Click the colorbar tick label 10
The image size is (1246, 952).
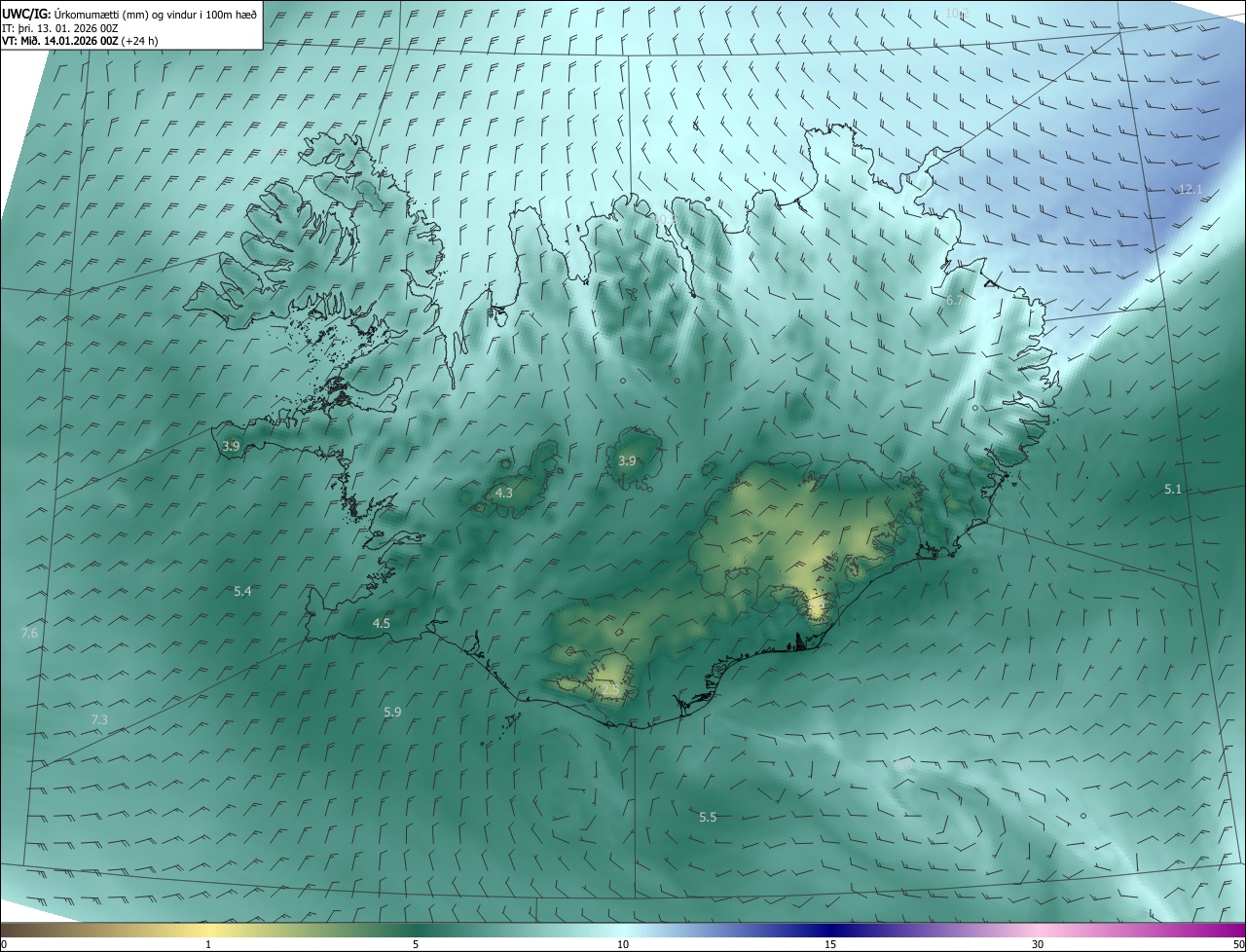[x=623, y=944]
